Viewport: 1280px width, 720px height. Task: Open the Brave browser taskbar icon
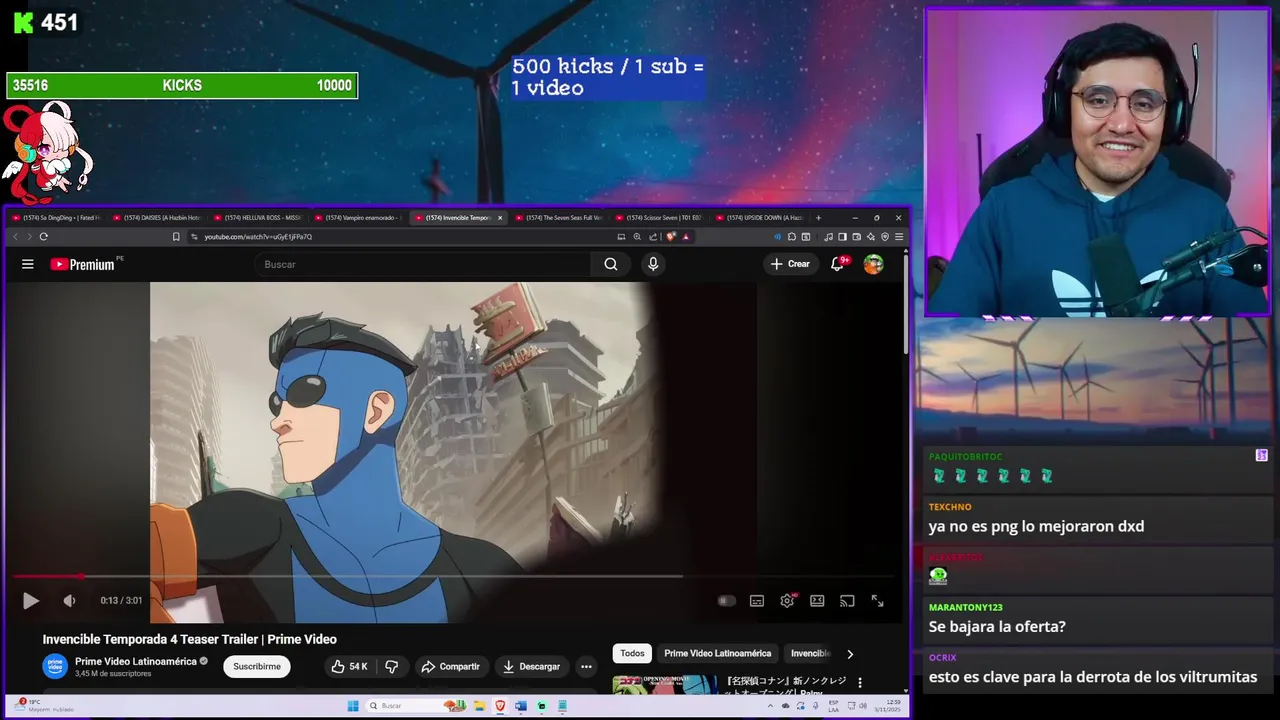pyautogui.click(x=500, y=706)
